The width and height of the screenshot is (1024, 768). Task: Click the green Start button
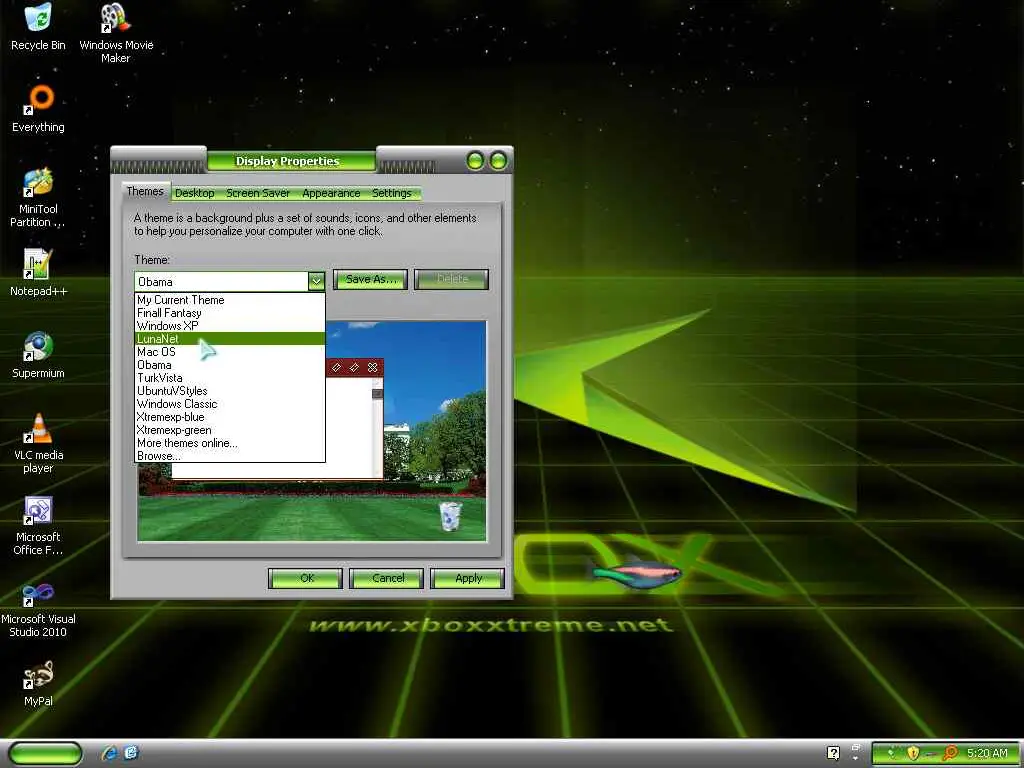45,753
